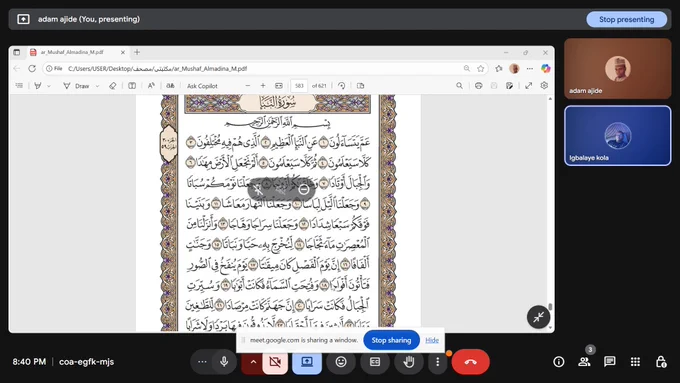This screenshot has height=383, width=680.
Task: Fit the PDF page to width
Action: [279, 86]
